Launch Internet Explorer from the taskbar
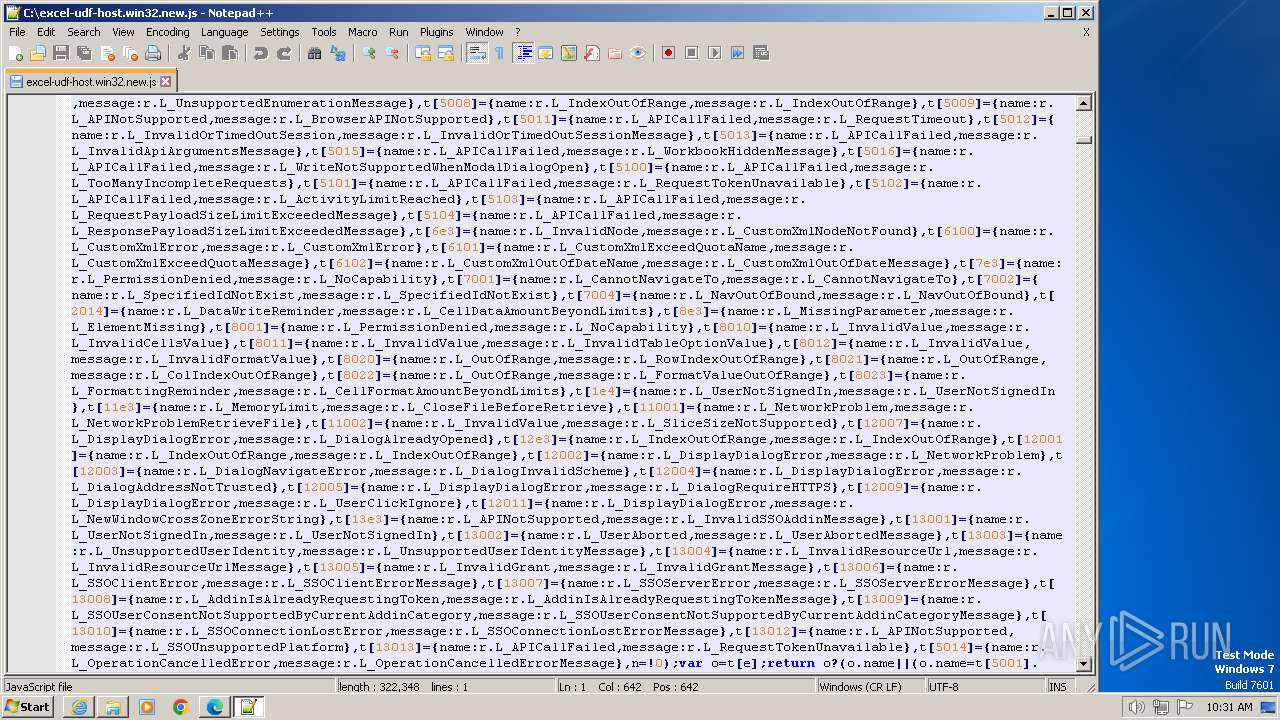The image size is (1280, 720). coord(79,707)
